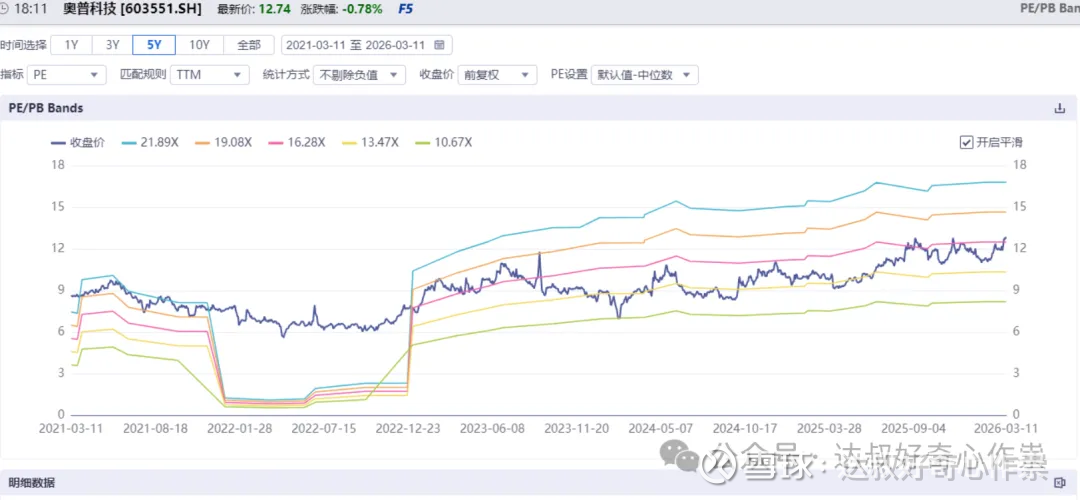
Task: Click the date range input 2021-03-11 至 2026-03-11
Action: [x=366, y=45]
